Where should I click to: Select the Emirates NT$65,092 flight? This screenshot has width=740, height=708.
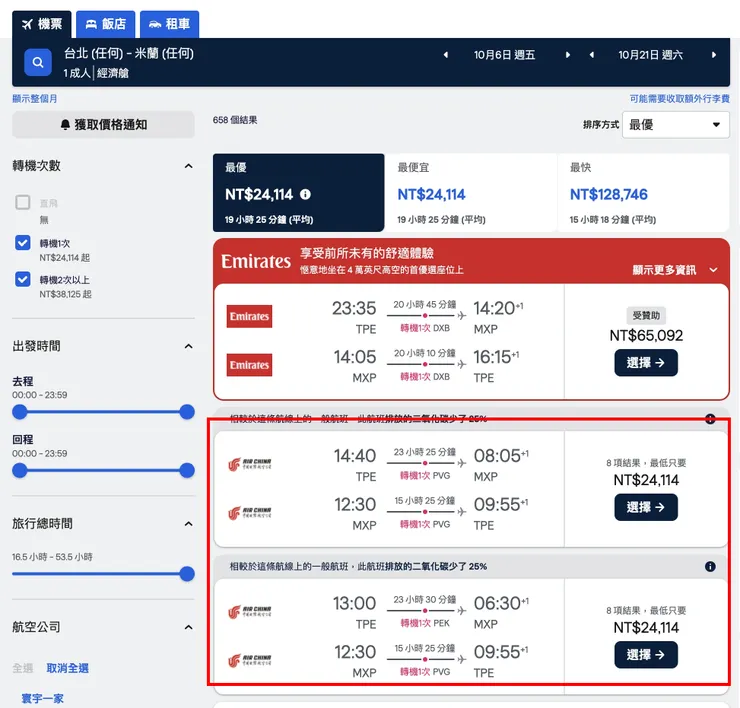pyautogui.click(x=646, y=362)
